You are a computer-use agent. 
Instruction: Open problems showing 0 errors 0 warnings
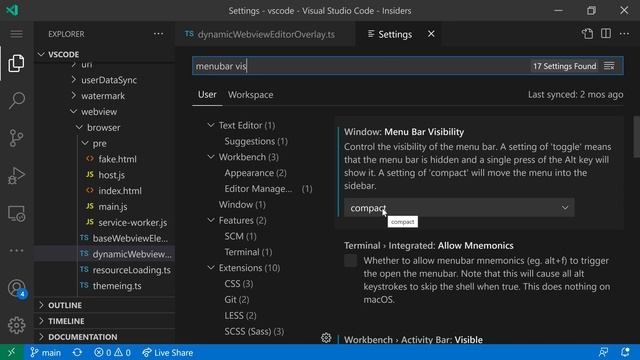112,352
